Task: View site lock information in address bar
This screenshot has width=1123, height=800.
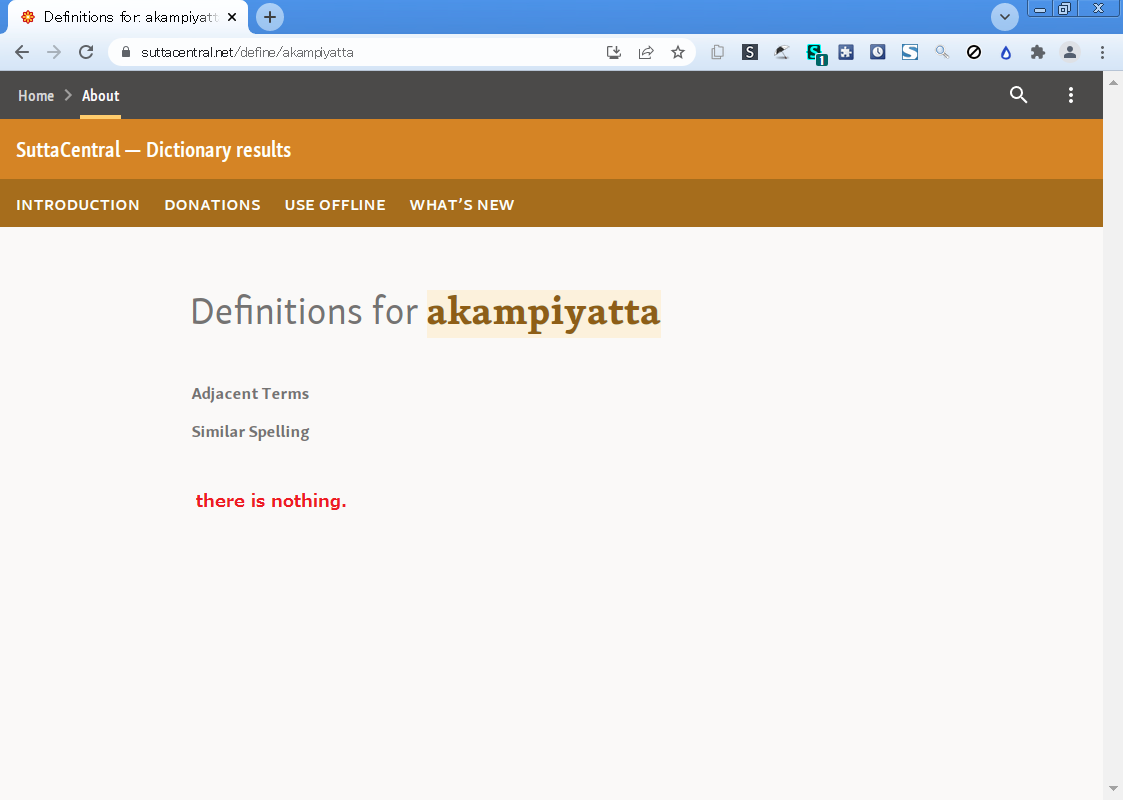Action: [126, 52]
